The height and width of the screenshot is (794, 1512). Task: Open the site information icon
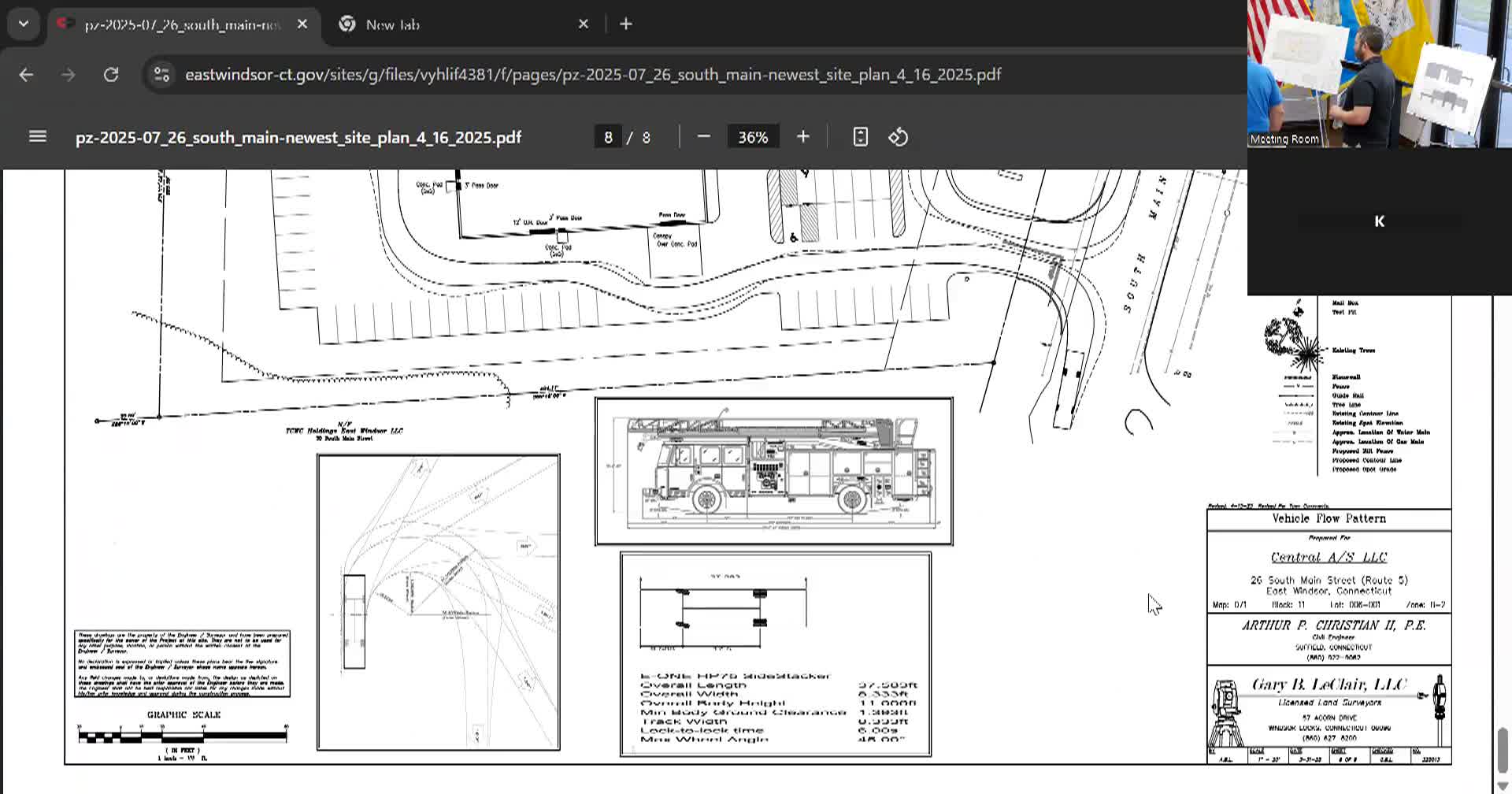[161, 75]
